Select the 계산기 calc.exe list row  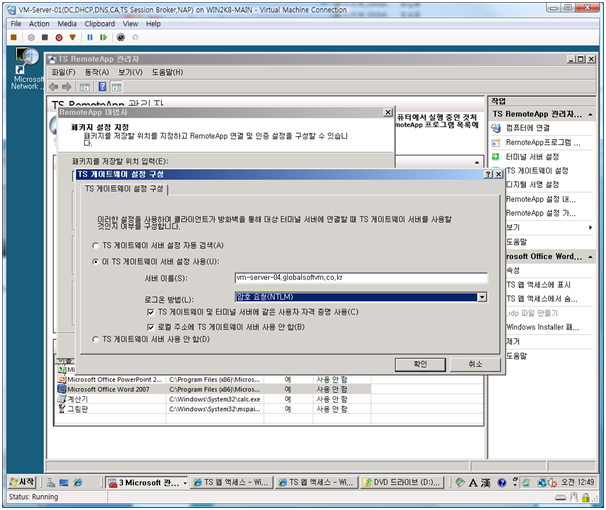click(214, 399)
